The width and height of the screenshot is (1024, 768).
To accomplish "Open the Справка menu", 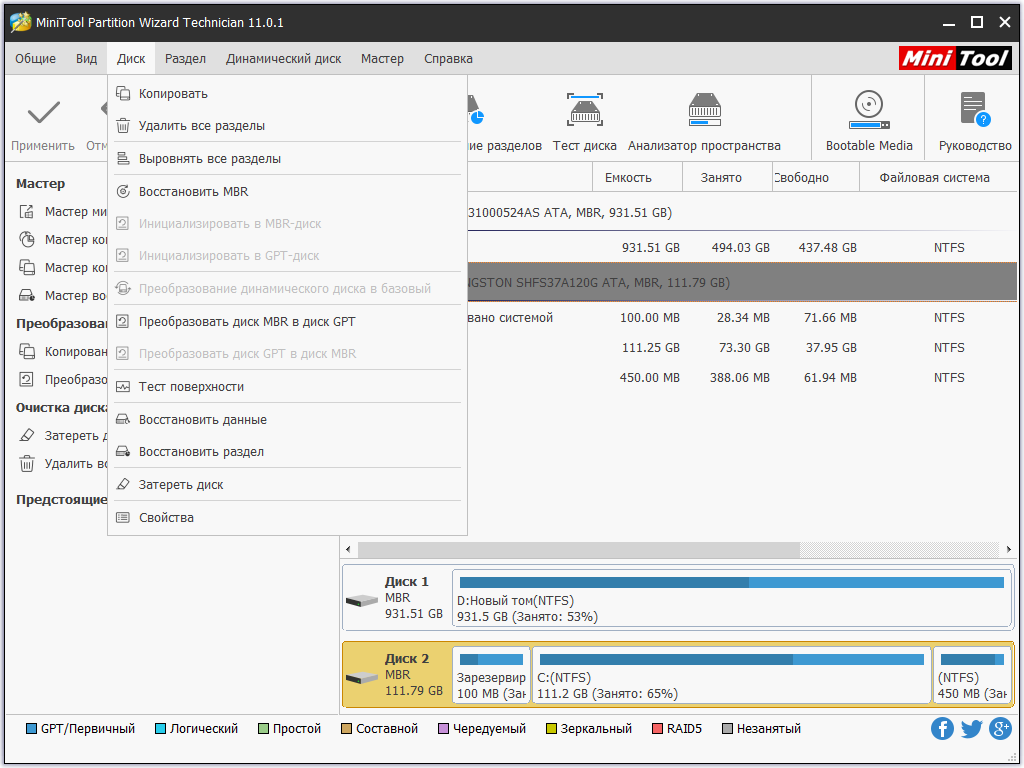I will [x=448, y=59].
